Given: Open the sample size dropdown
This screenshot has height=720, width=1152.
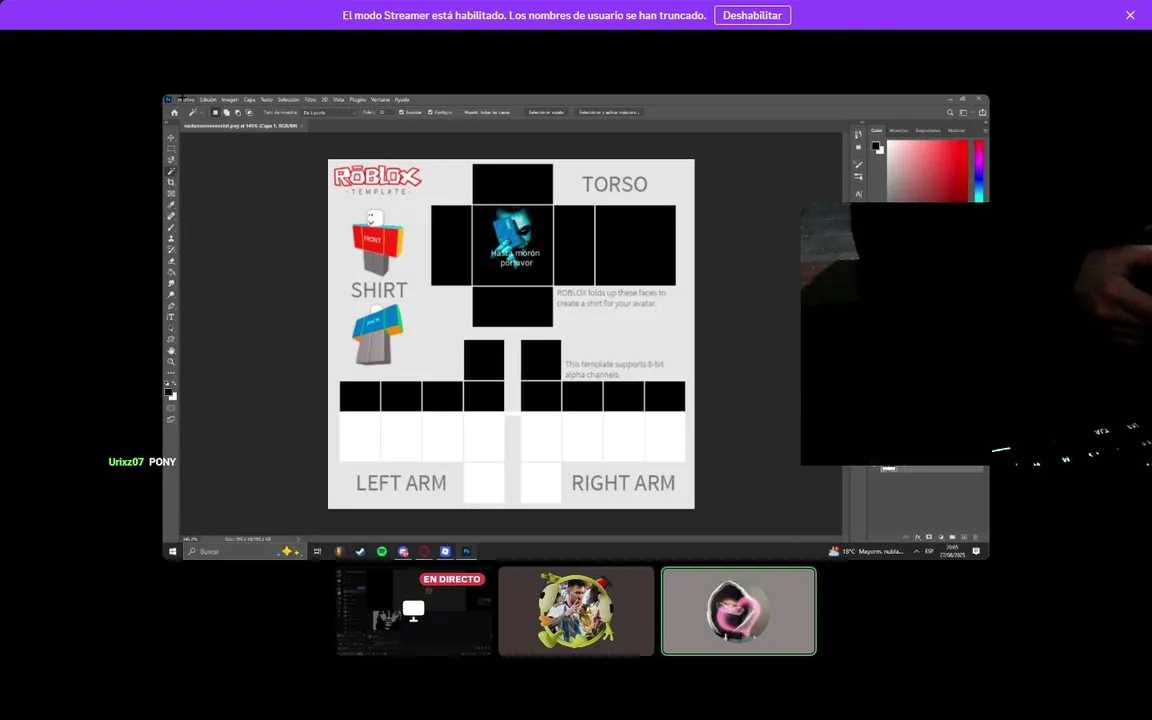Looking at the screenshot, I should pyautogui.click(x=329, y=112).
